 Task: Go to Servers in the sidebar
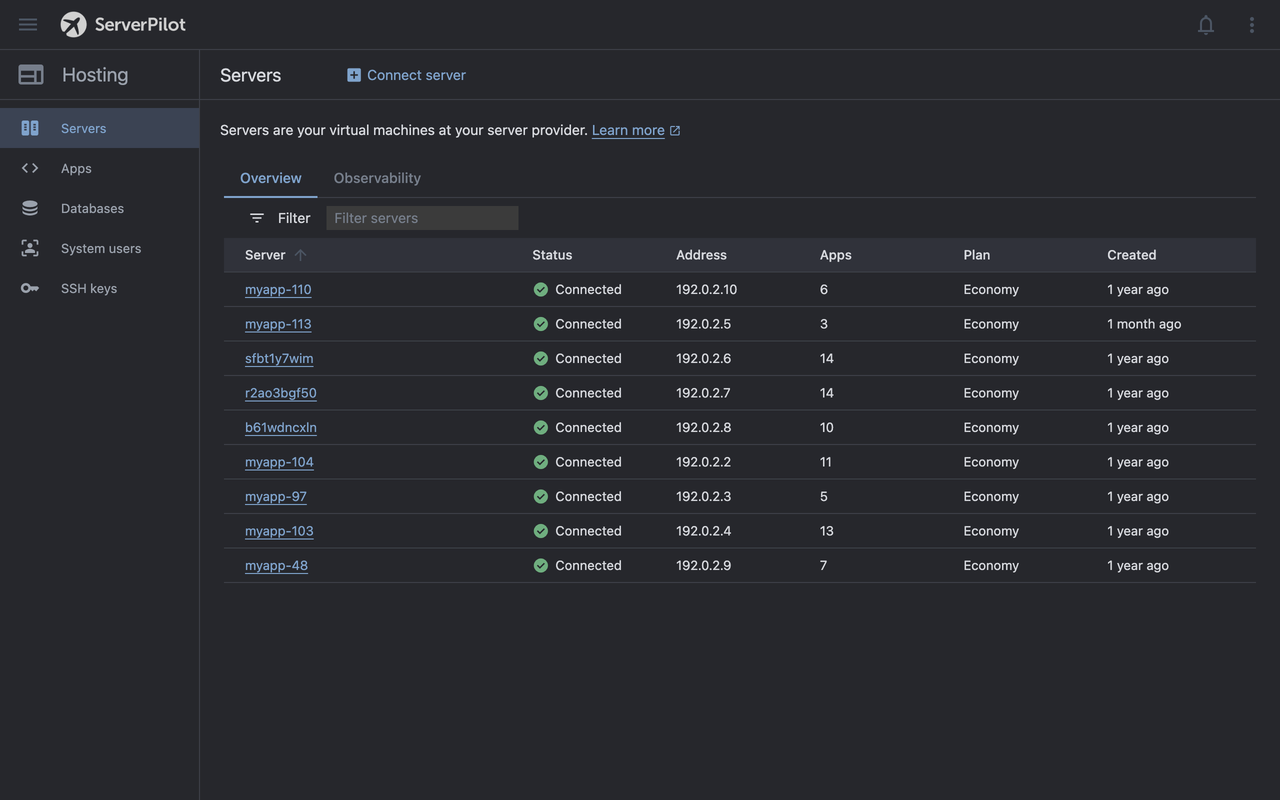(x=99, y=128)
